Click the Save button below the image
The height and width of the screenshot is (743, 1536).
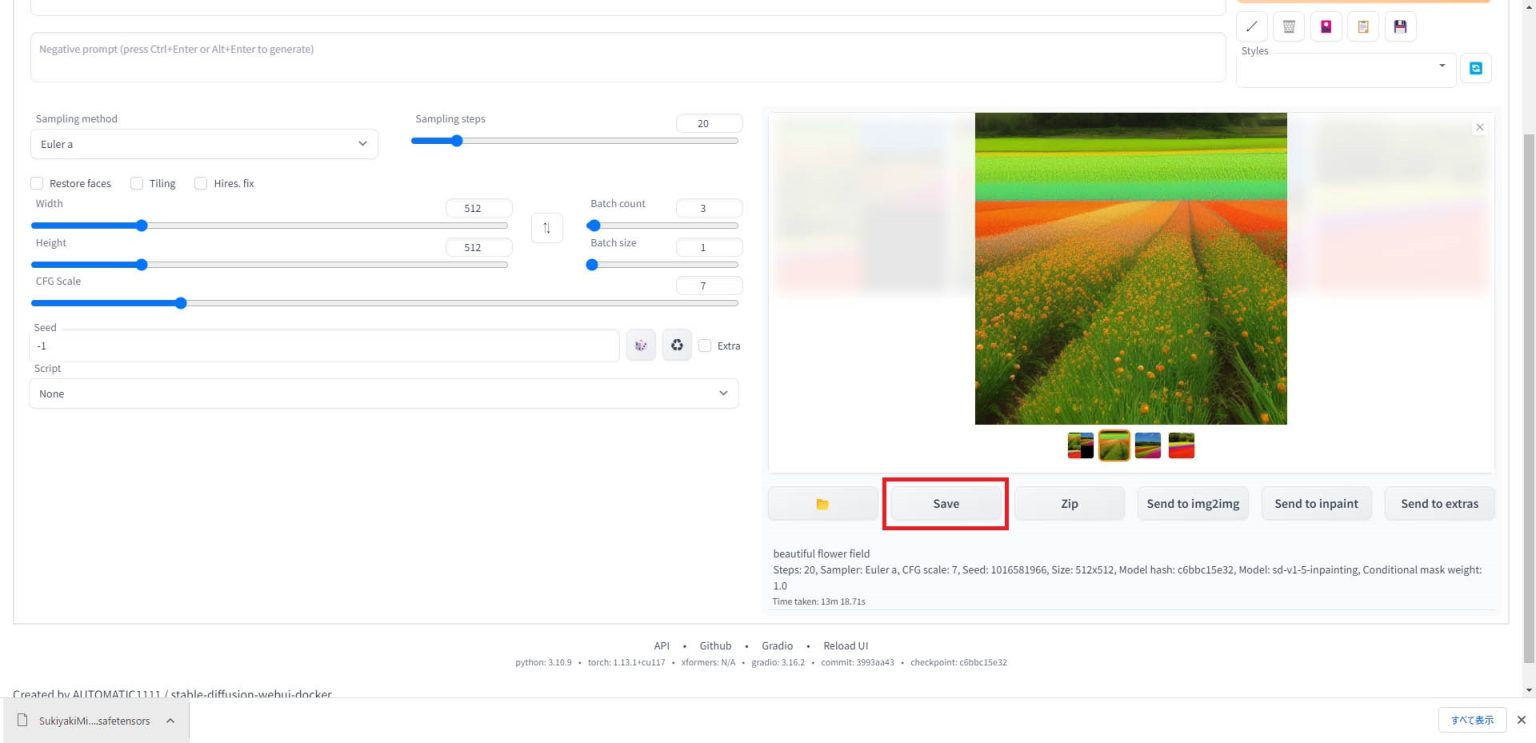(944, 503)
